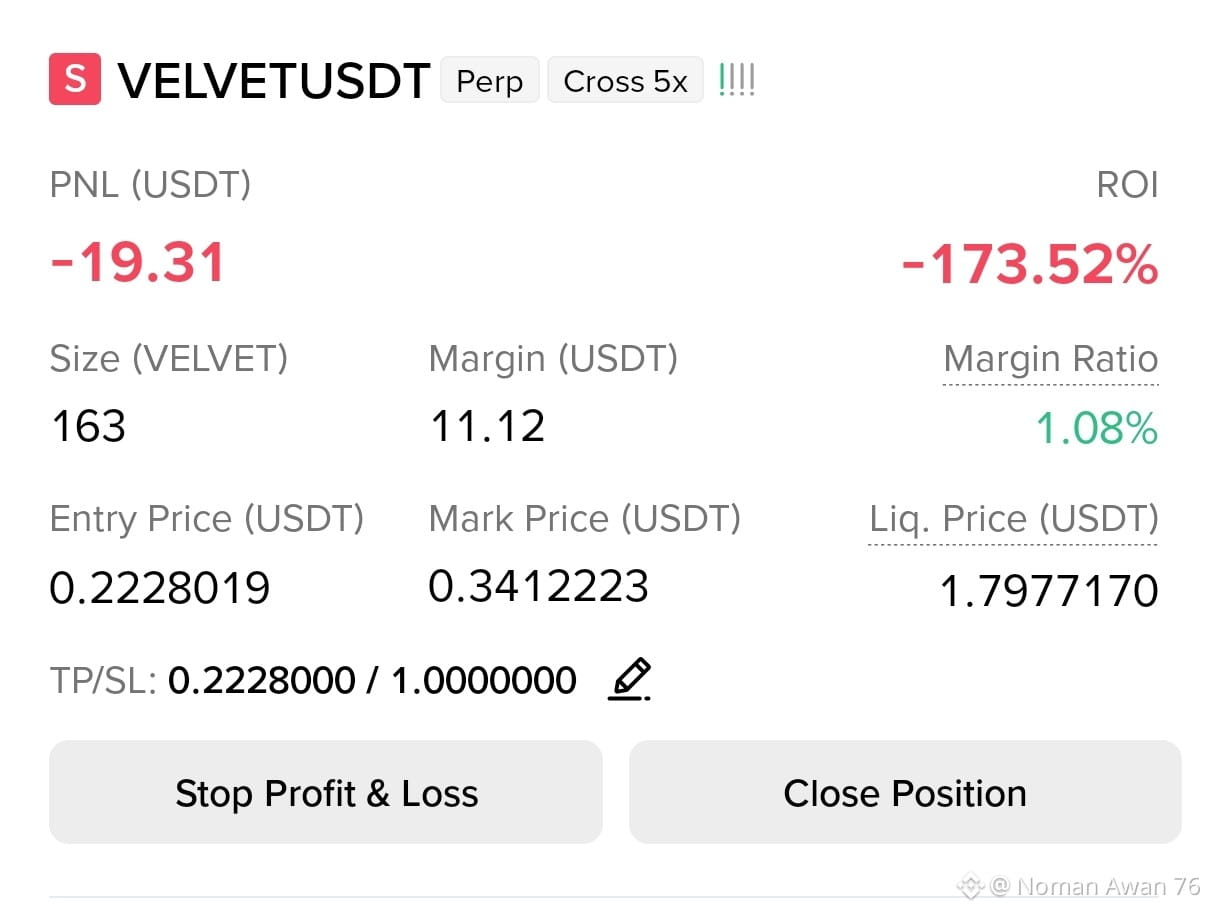Open the Stop Profit & Loss settings
The width and height of the screenshot is (1208, 911).
tap(326, 793)
